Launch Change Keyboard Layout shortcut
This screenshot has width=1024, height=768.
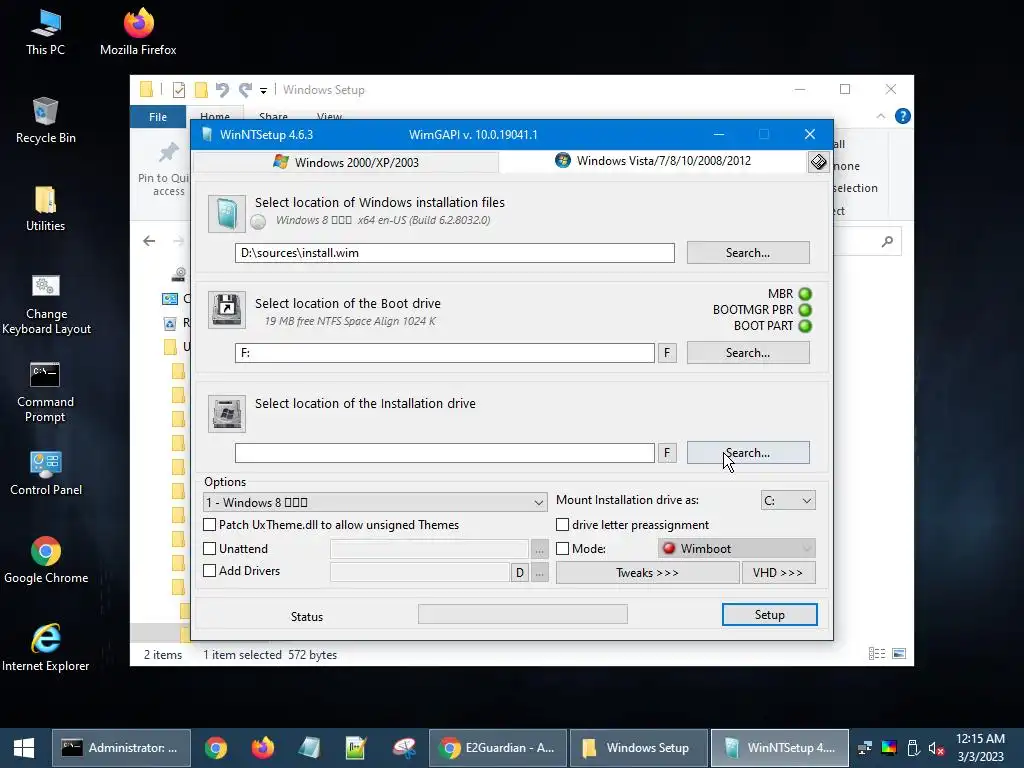pyautogui.click(x=46, y=304)
